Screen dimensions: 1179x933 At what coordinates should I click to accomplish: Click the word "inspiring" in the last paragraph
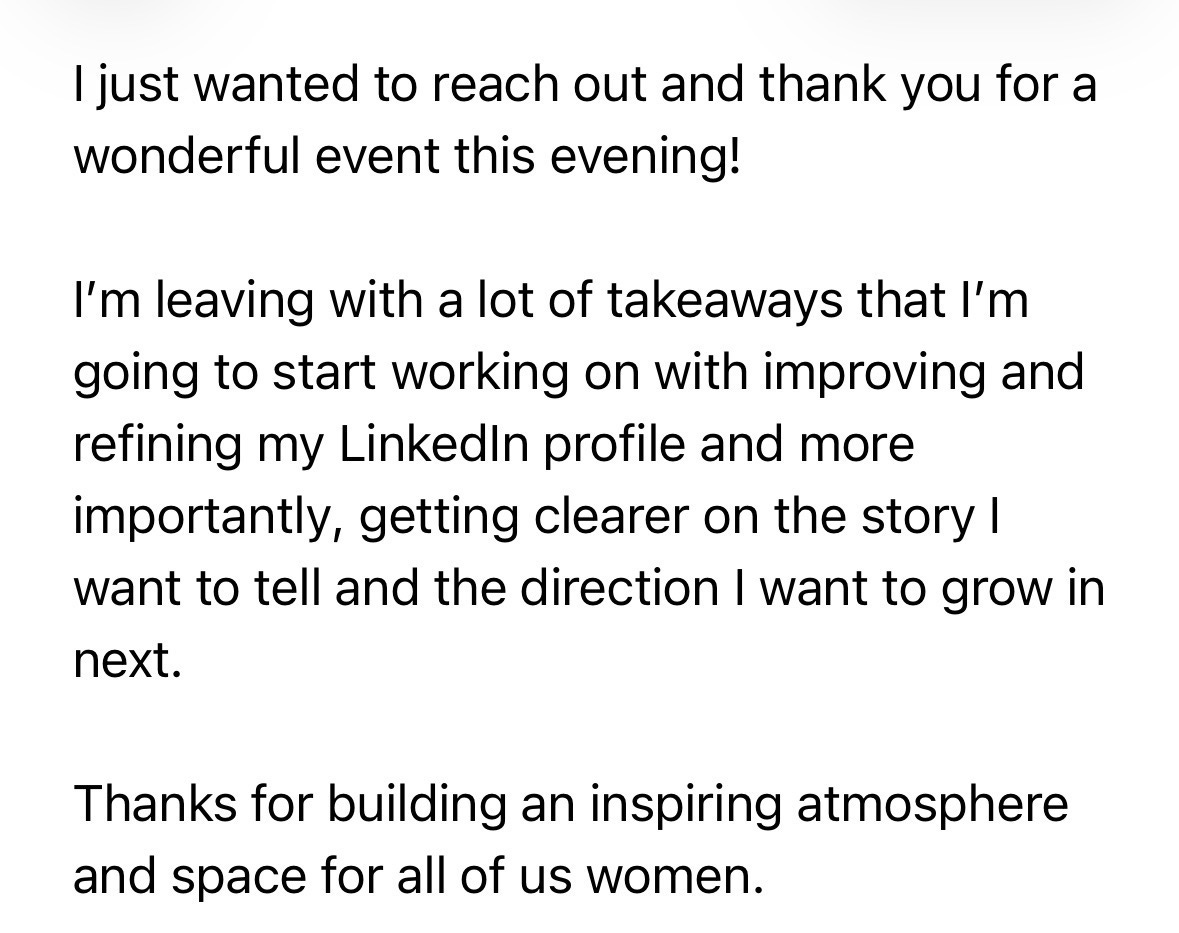pos(685,806)
